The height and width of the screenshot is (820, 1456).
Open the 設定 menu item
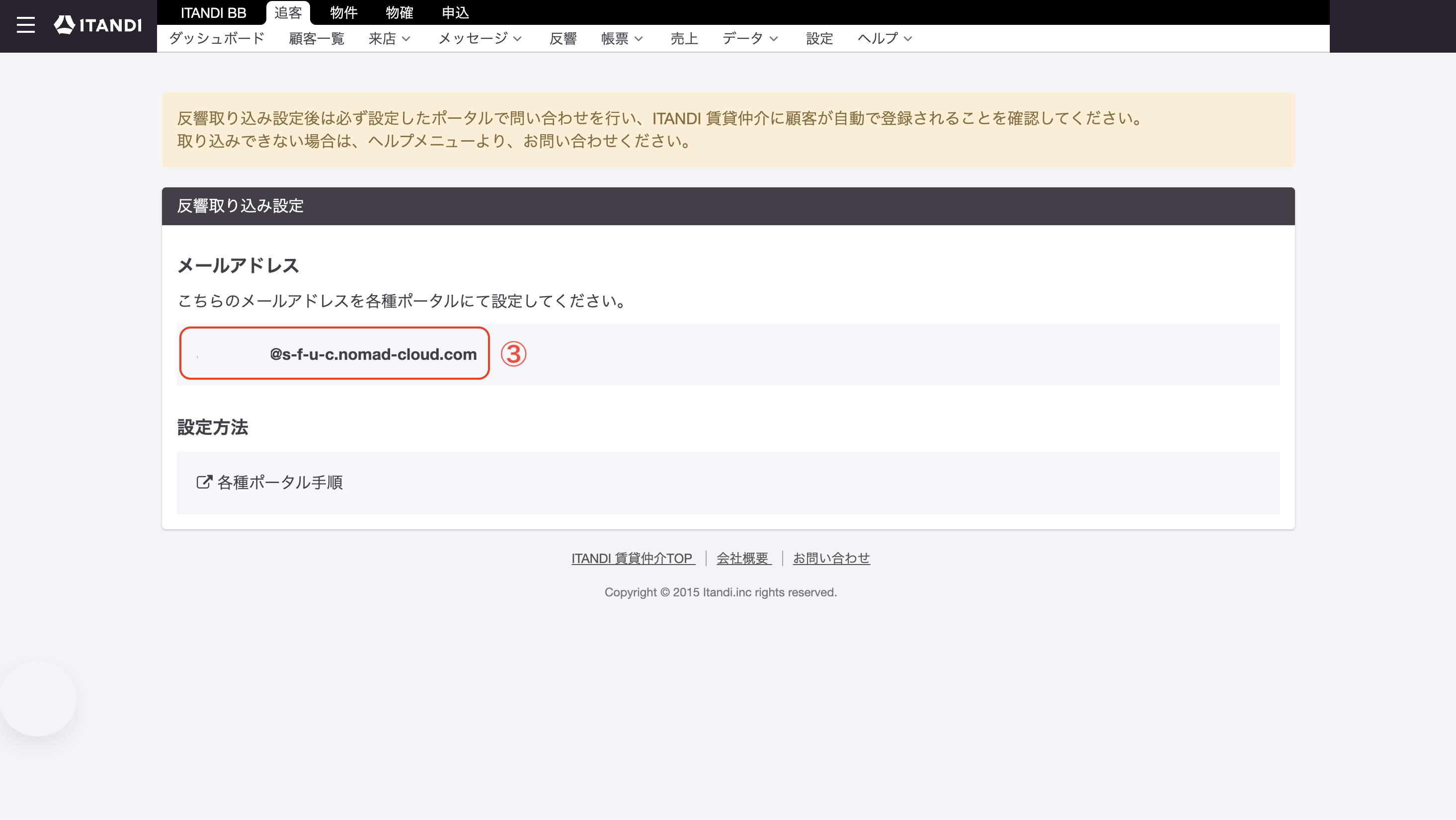(x=819, y=38)
